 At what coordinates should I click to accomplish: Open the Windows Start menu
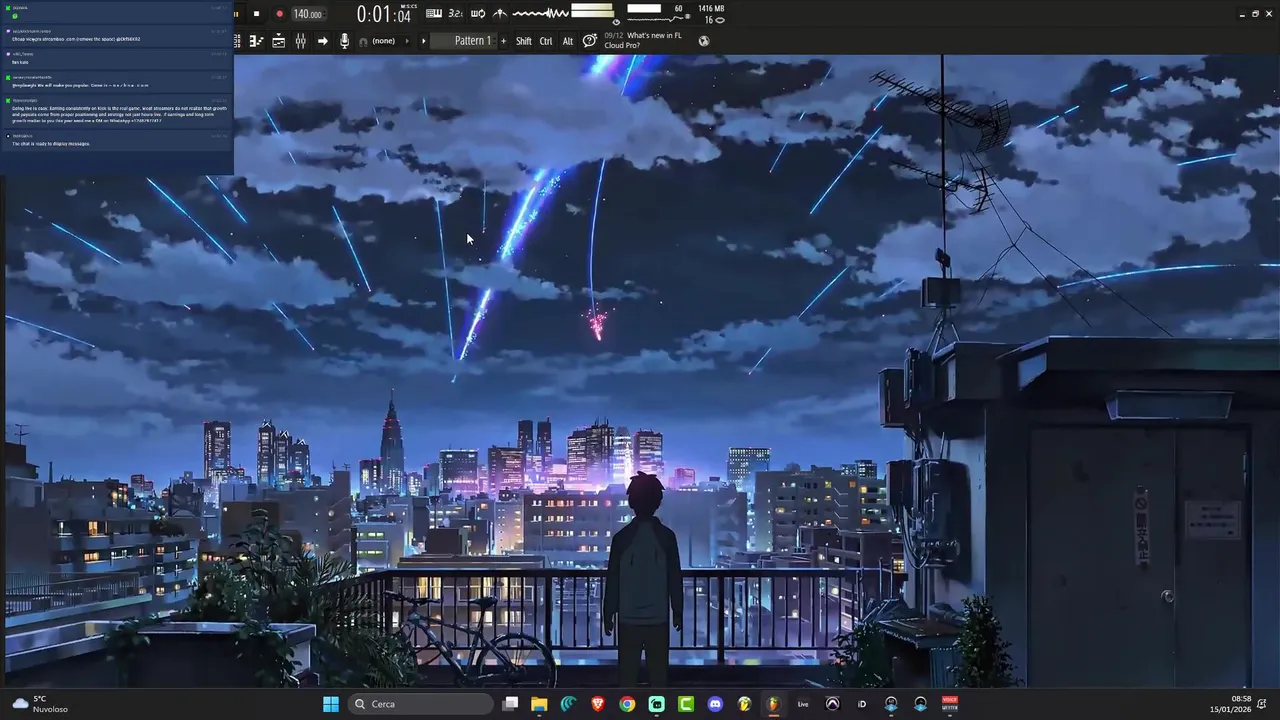pos(331,704)
